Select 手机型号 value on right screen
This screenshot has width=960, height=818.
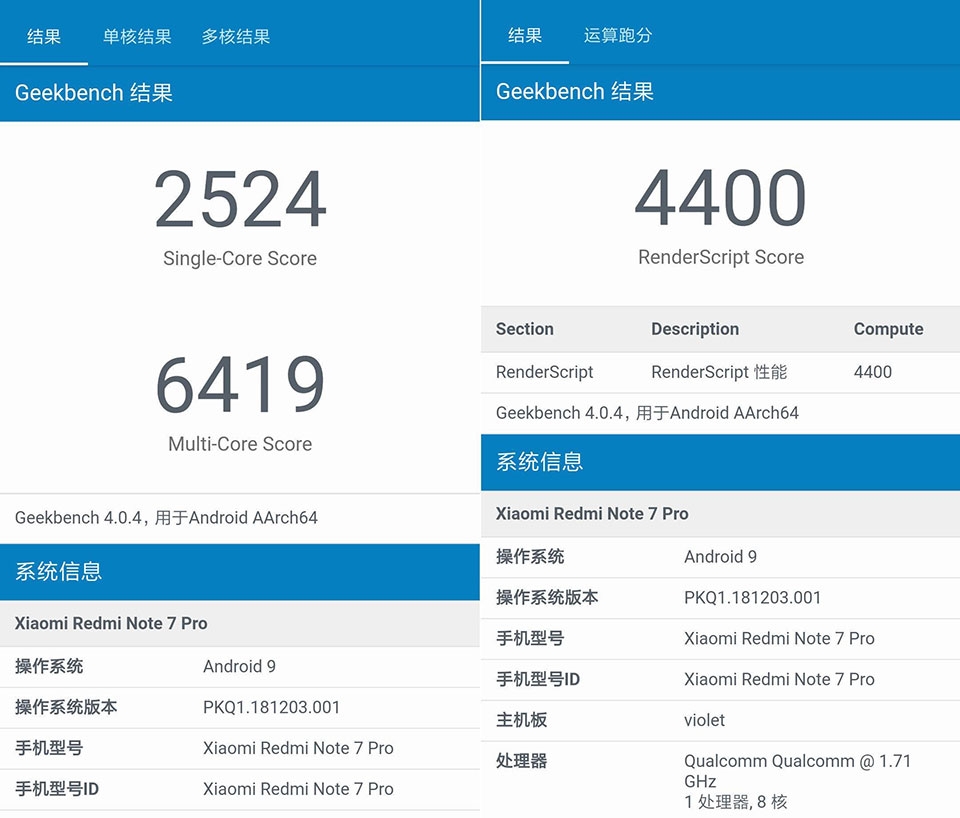(x=779, y=639)
